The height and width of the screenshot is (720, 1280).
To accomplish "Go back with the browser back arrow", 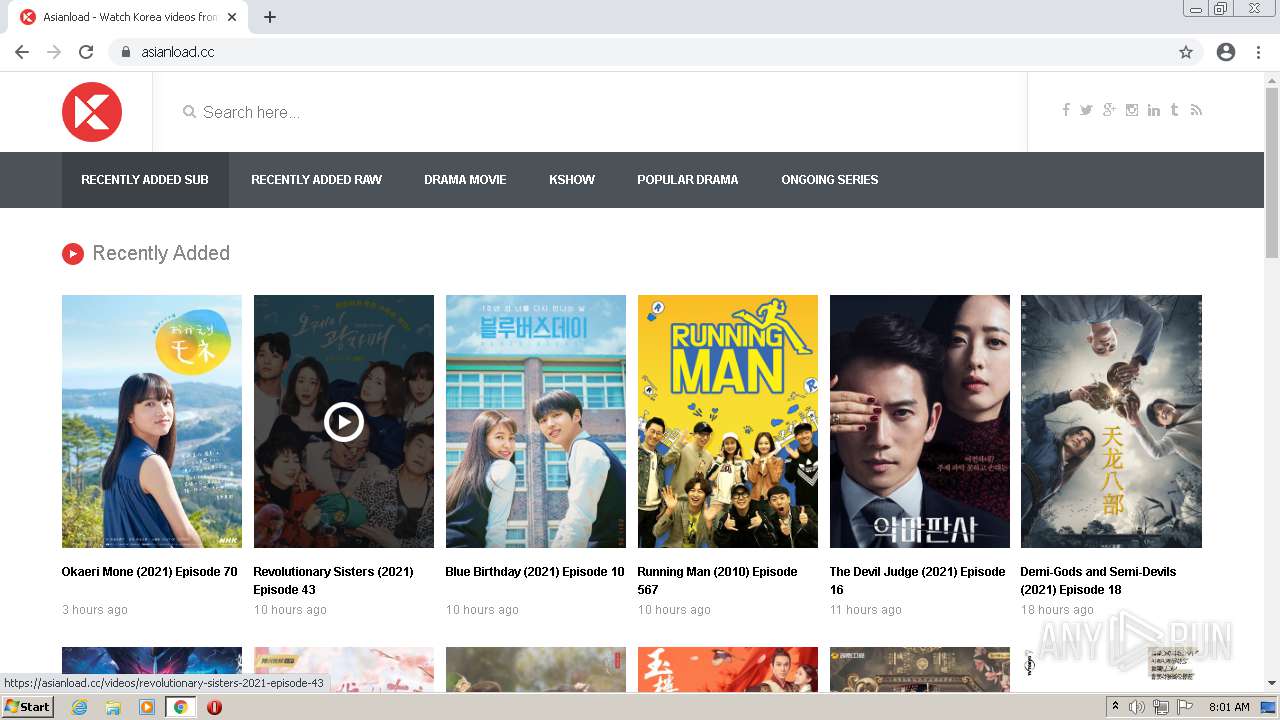I will [x=22, y=52].
